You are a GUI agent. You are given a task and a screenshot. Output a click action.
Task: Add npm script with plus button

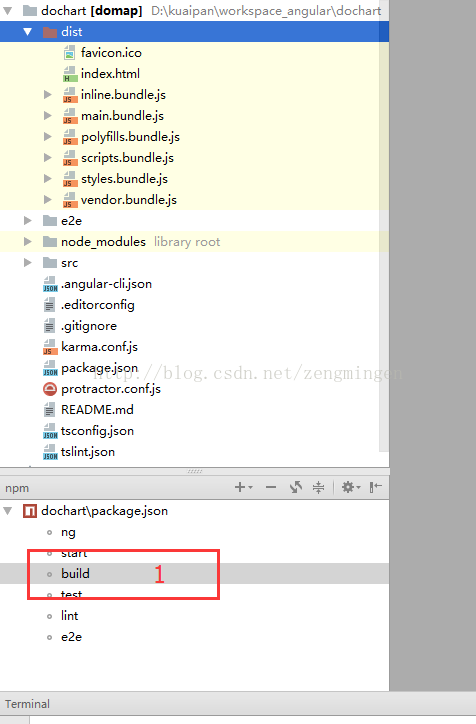tap(243, 487)
